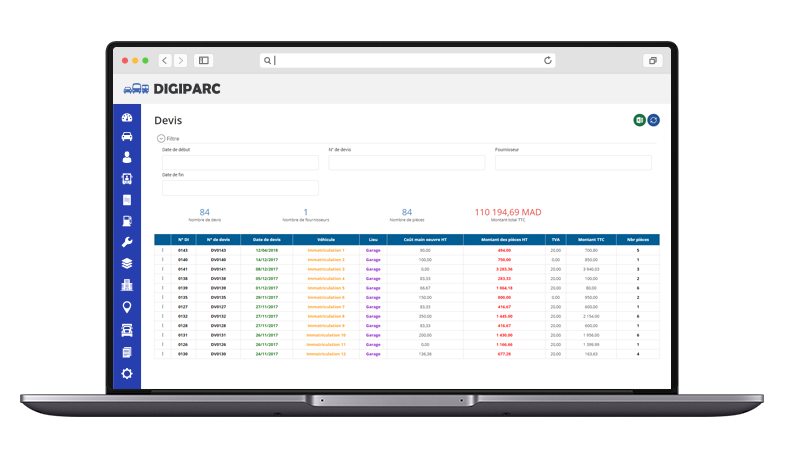Open the browser tabs overview button
785x458 pixels.
tap(652, 61)
